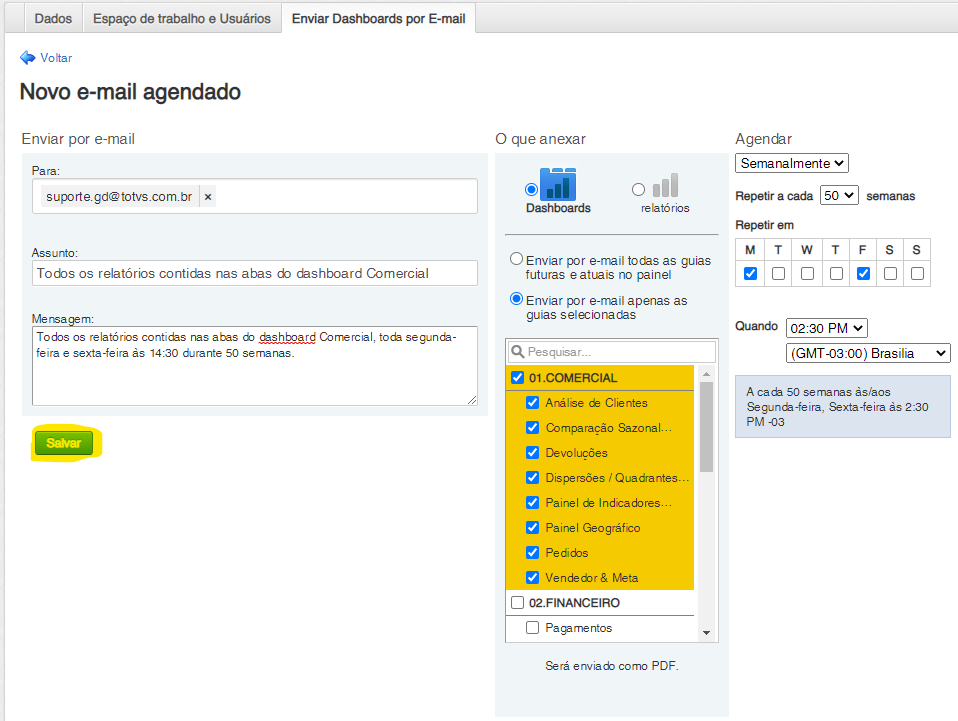958x721 pixels.
Task: Uncheck Análise de Clientes checkbox
Action: tap(532, 403)
